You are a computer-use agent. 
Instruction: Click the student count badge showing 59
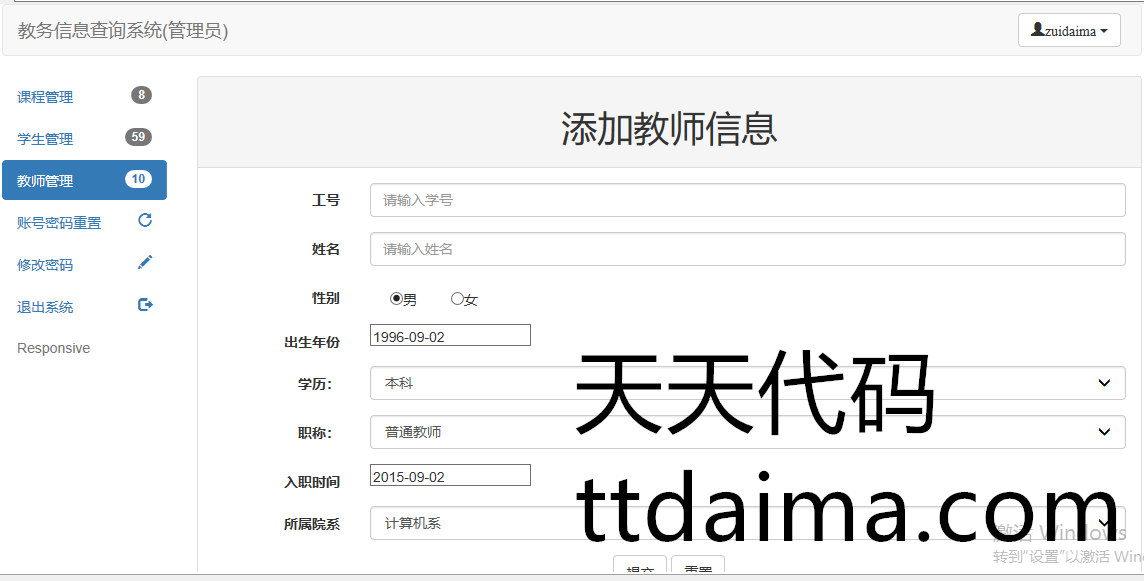click(138, 137)
